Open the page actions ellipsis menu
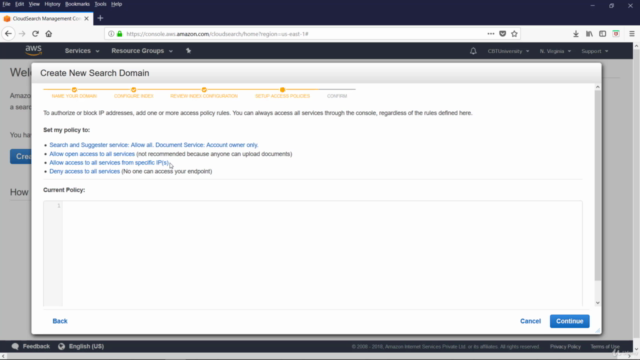The image size is (640, 360). (491, 34)
